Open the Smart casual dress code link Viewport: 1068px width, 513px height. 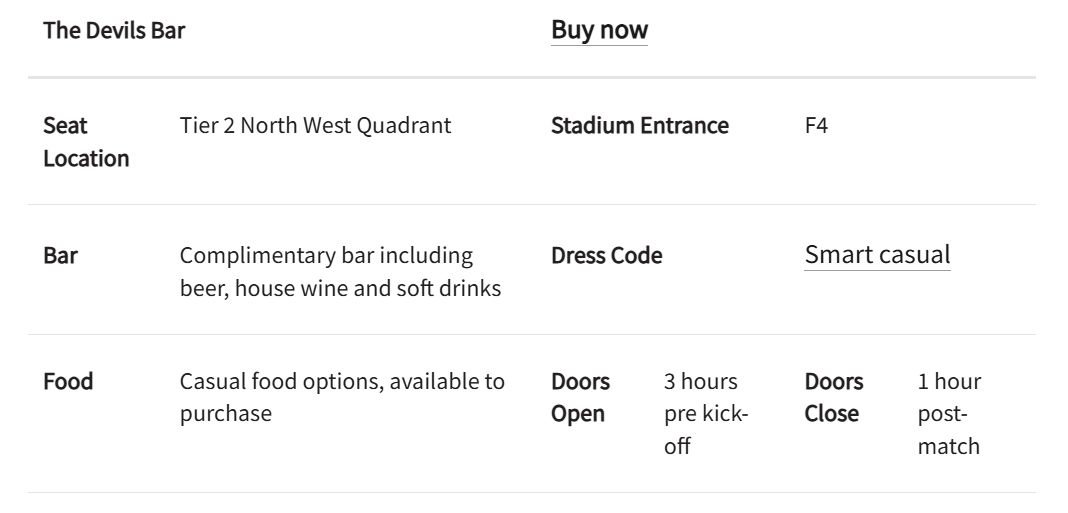pyautogui.click(x=877, y=255)
